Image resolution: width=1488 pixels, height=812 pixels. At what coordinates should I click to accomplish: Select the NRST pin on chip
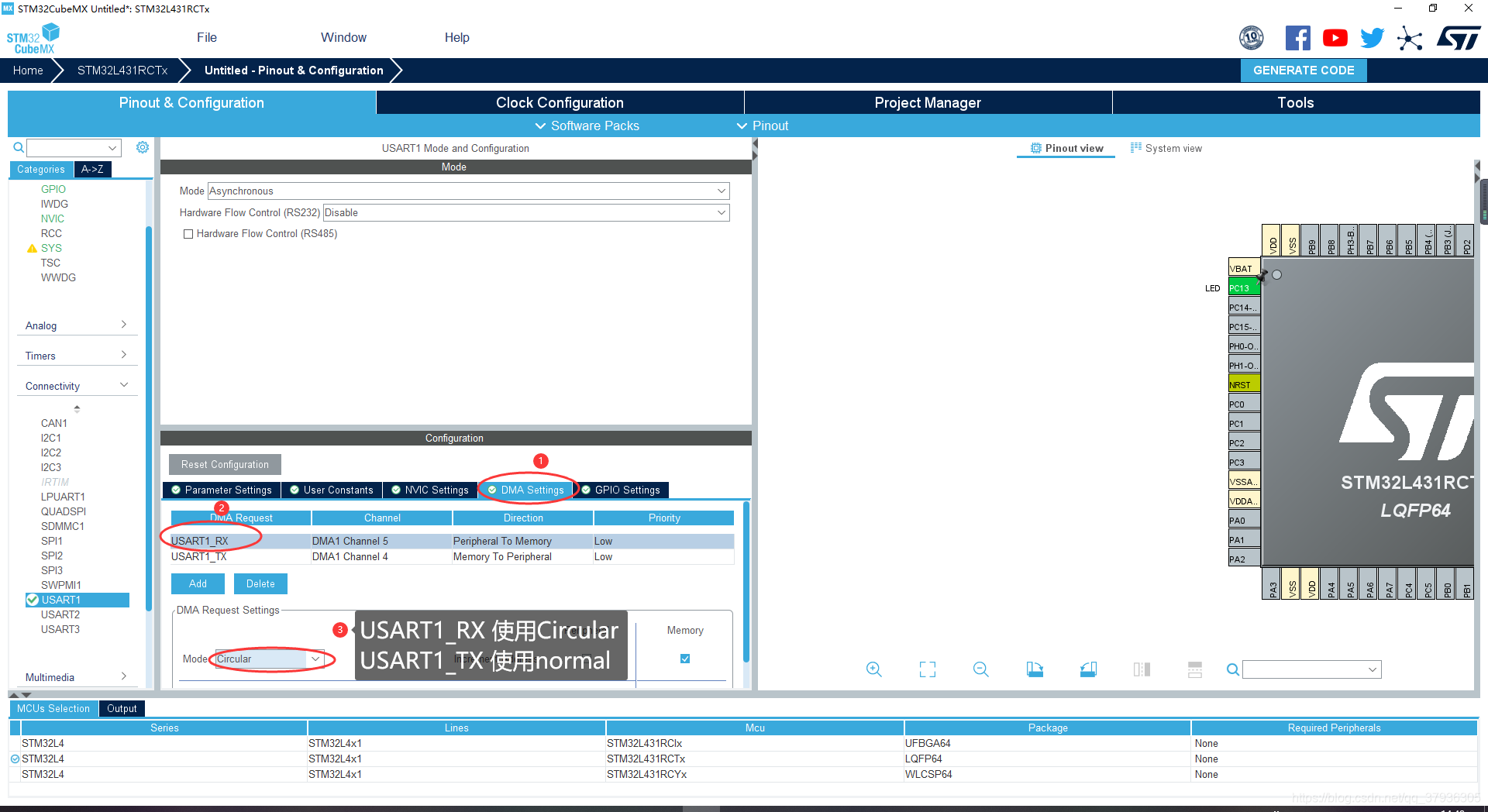[x=1244, y=384]
